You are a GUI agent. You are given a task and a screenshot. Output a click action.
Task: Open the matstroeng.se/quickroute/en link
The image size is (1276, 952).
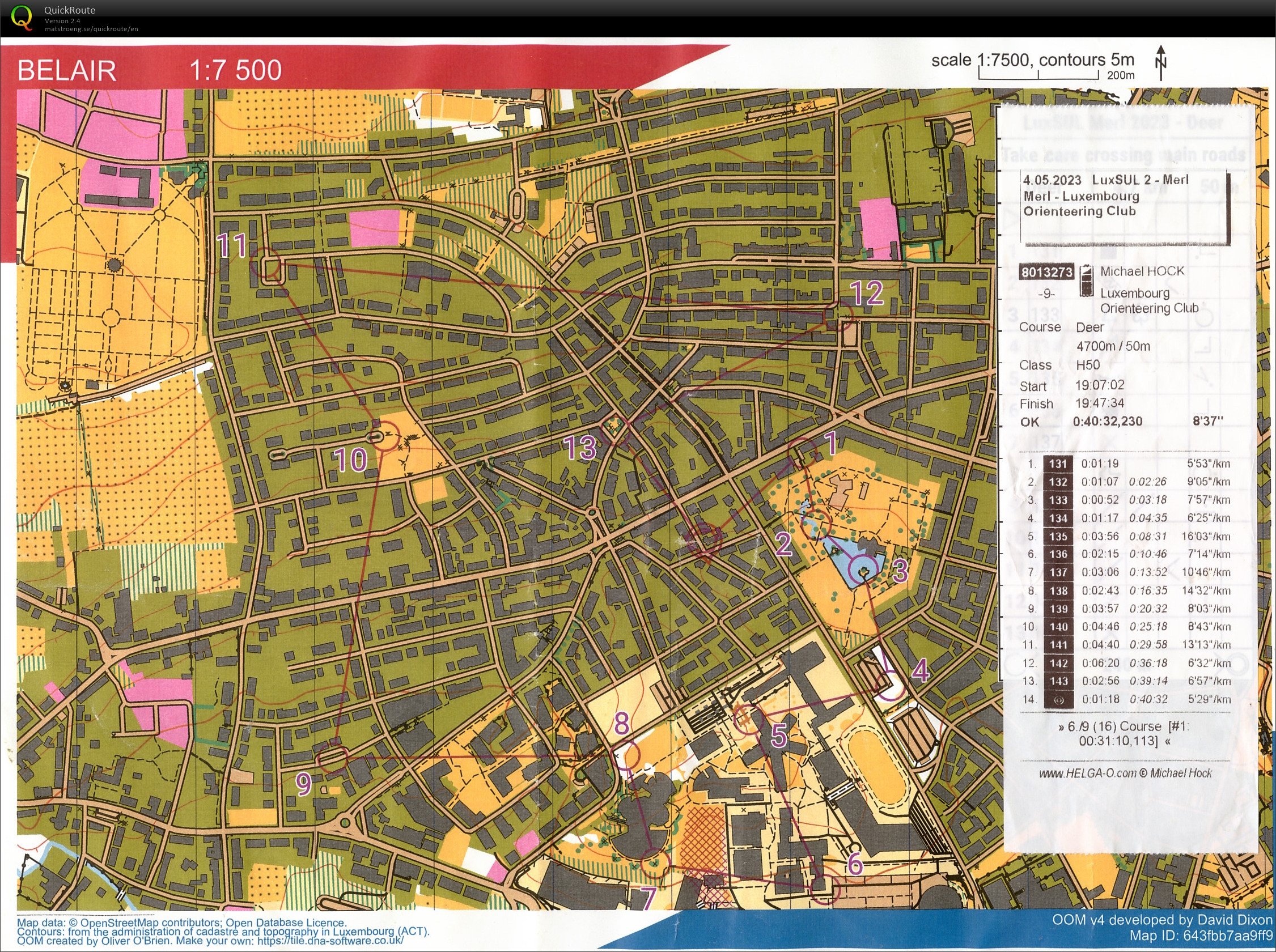pos(92,29)
